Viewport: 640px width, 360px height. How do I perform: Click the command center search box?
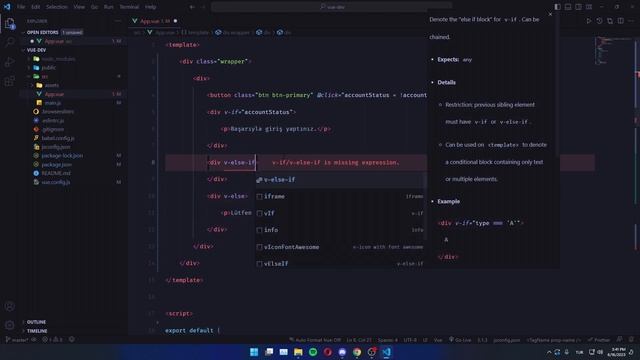(x=331, y=7)
